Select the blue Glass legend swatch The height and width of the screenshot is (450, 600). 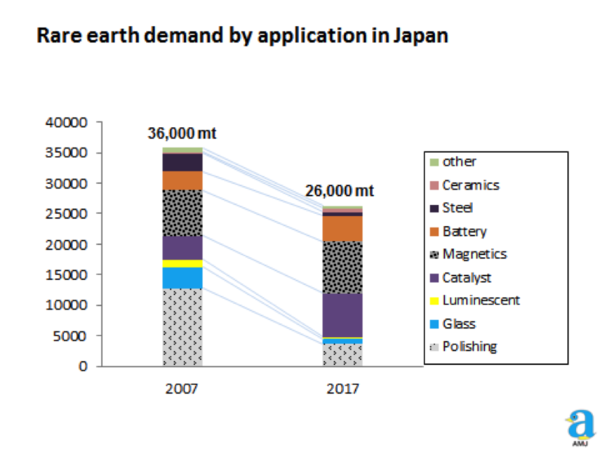tap(433, 323)
